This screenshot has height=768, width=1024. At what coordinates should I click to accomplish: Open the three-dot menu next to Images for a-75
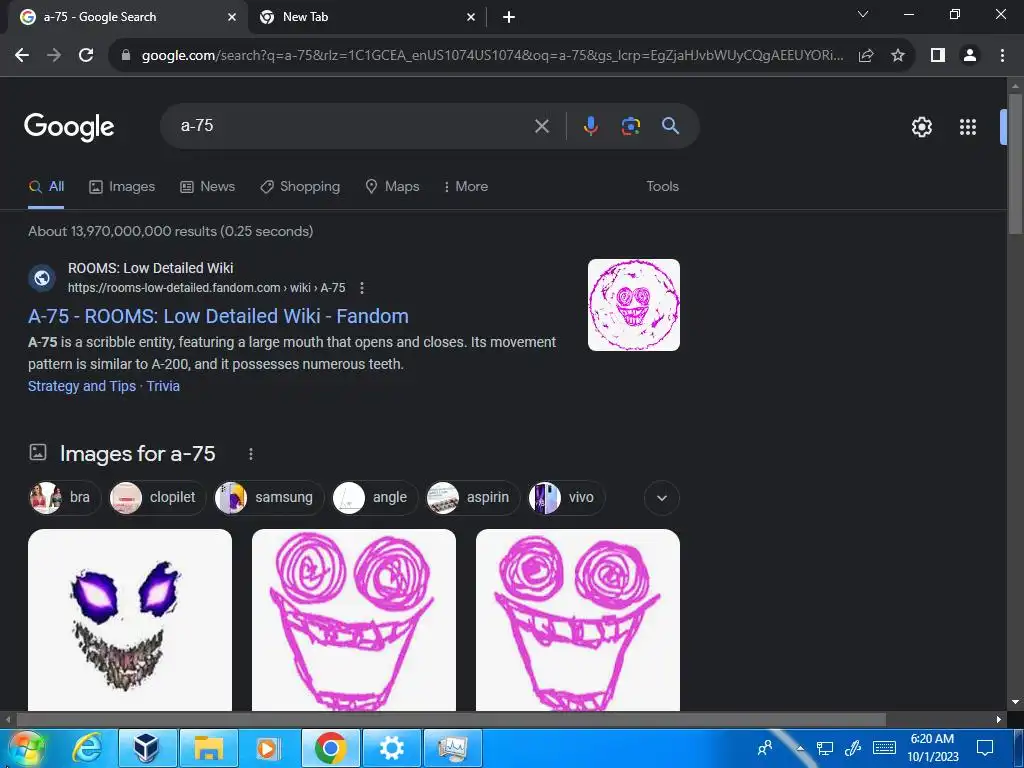pos(251,454)
